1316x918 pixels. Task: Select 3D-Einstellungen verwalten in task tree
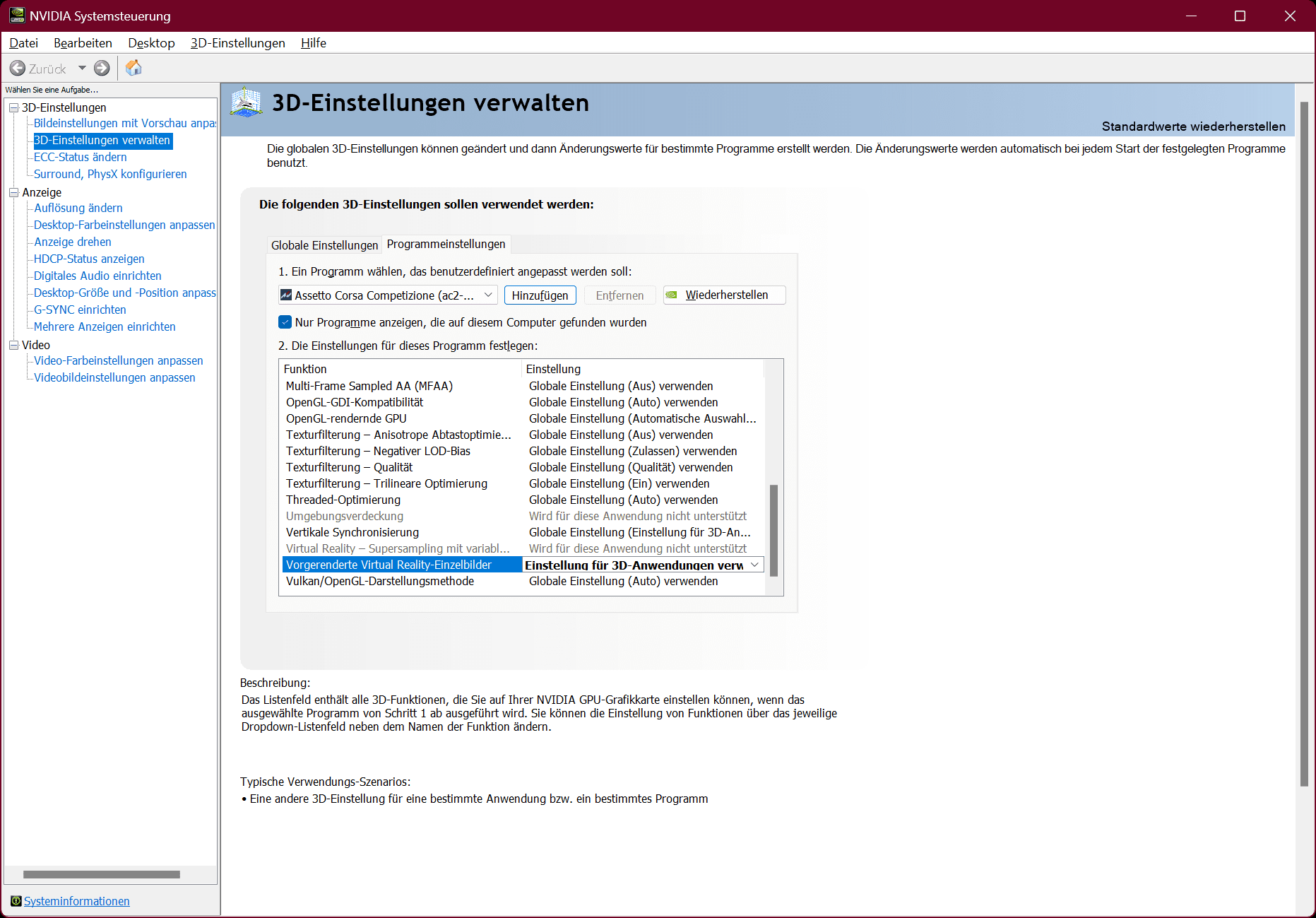(102, 140)
